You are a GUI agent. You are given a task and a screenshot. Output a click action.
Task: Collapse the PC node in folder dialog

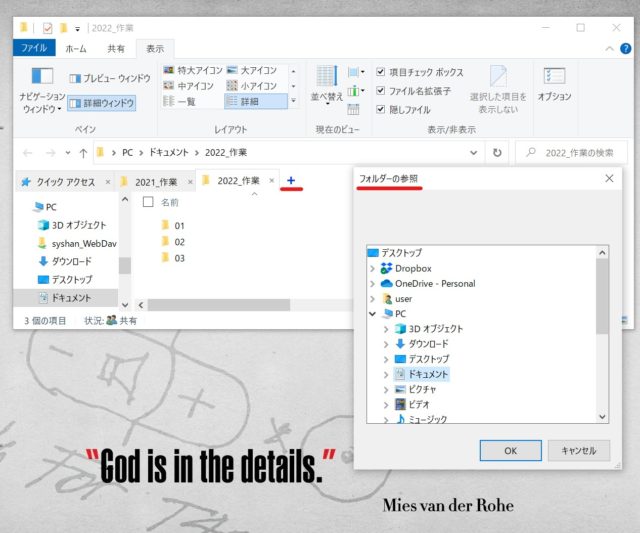(373, 313)
